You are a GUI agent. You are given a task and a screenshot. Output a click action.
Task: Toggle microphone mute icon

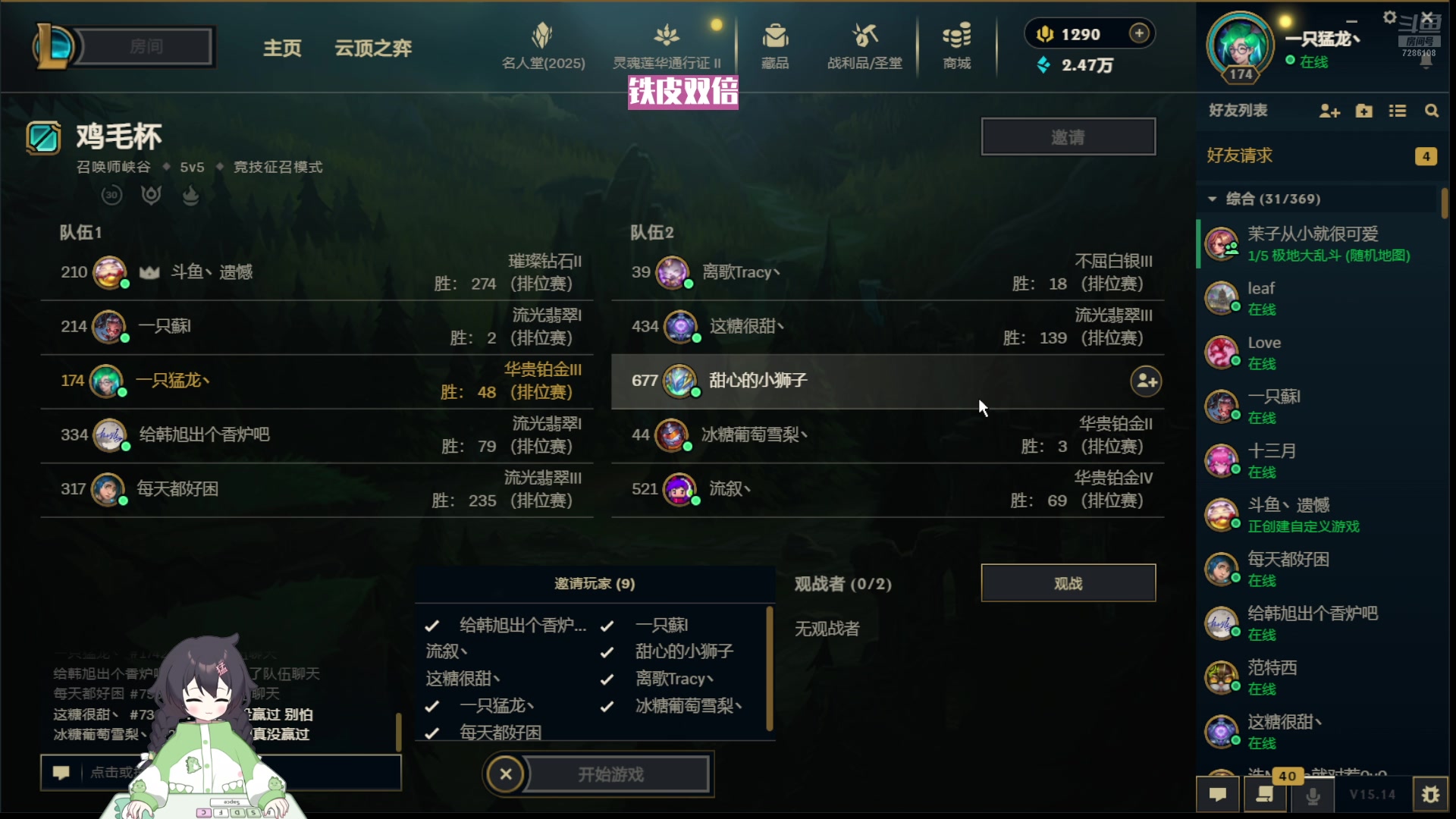point(1313,795)
